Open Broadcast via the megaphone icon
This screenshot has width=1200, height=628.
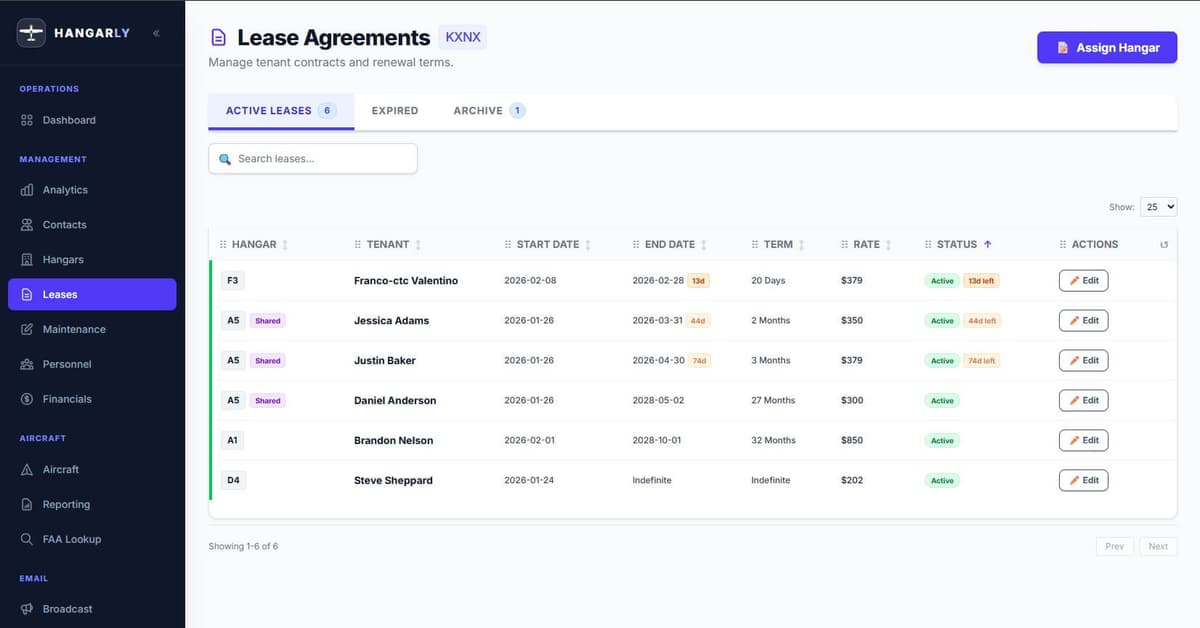[x=27, y=608]
